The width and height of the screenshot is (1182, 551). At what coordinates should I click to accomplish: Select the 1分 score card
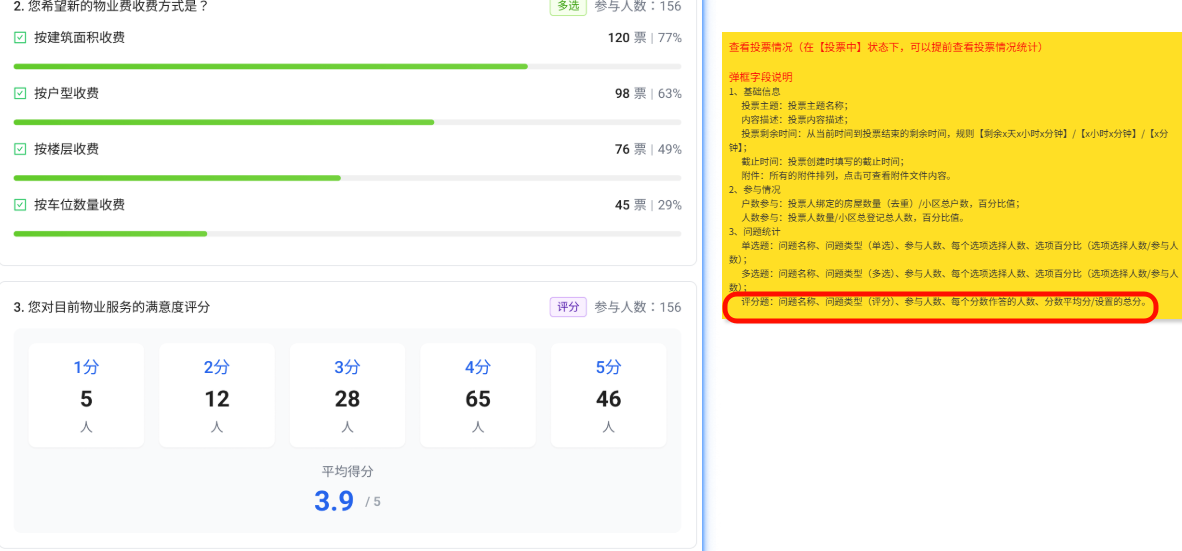[86, 395]
